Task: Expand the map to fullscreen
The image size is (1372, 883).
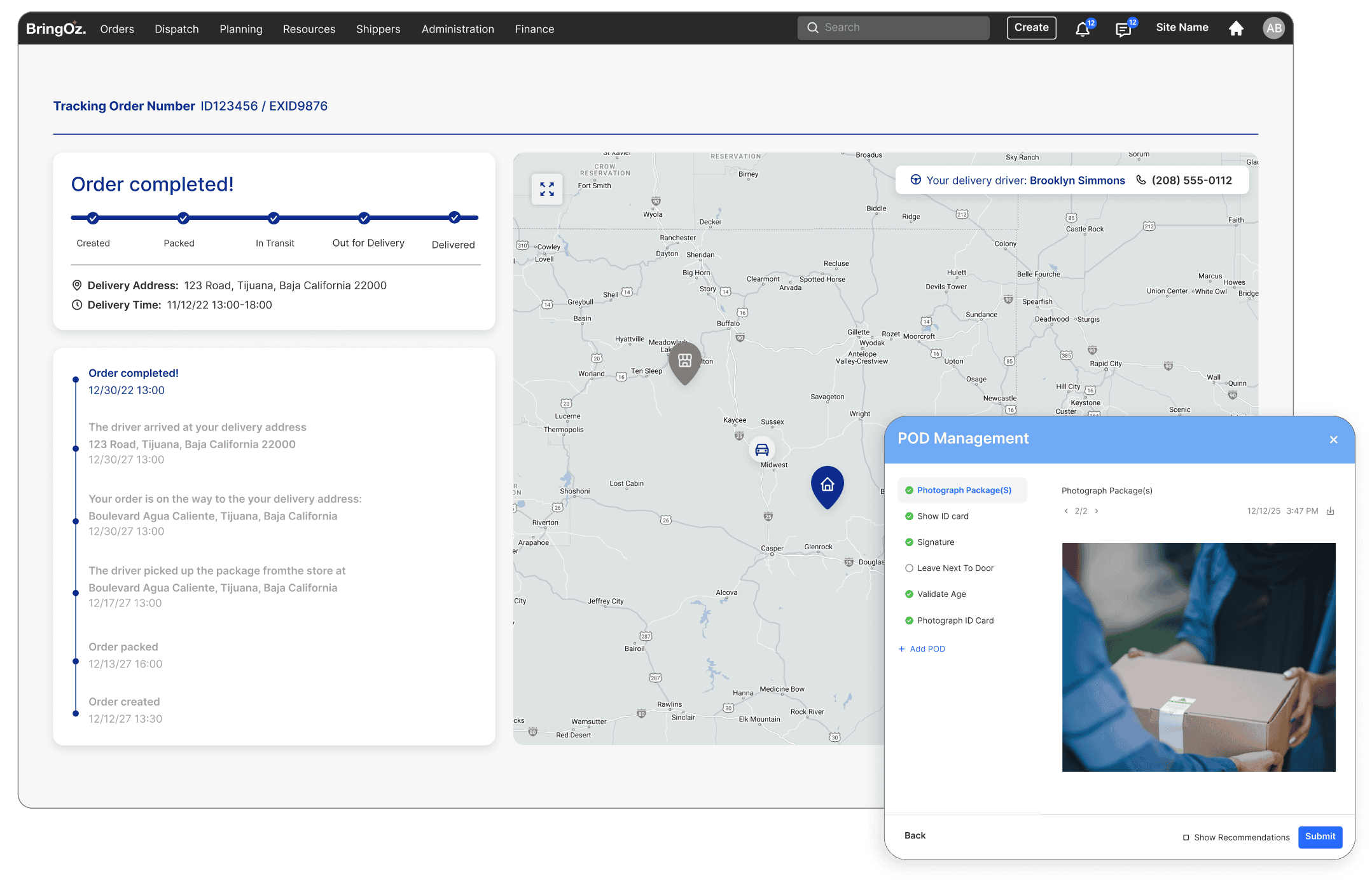Action: 546,189
